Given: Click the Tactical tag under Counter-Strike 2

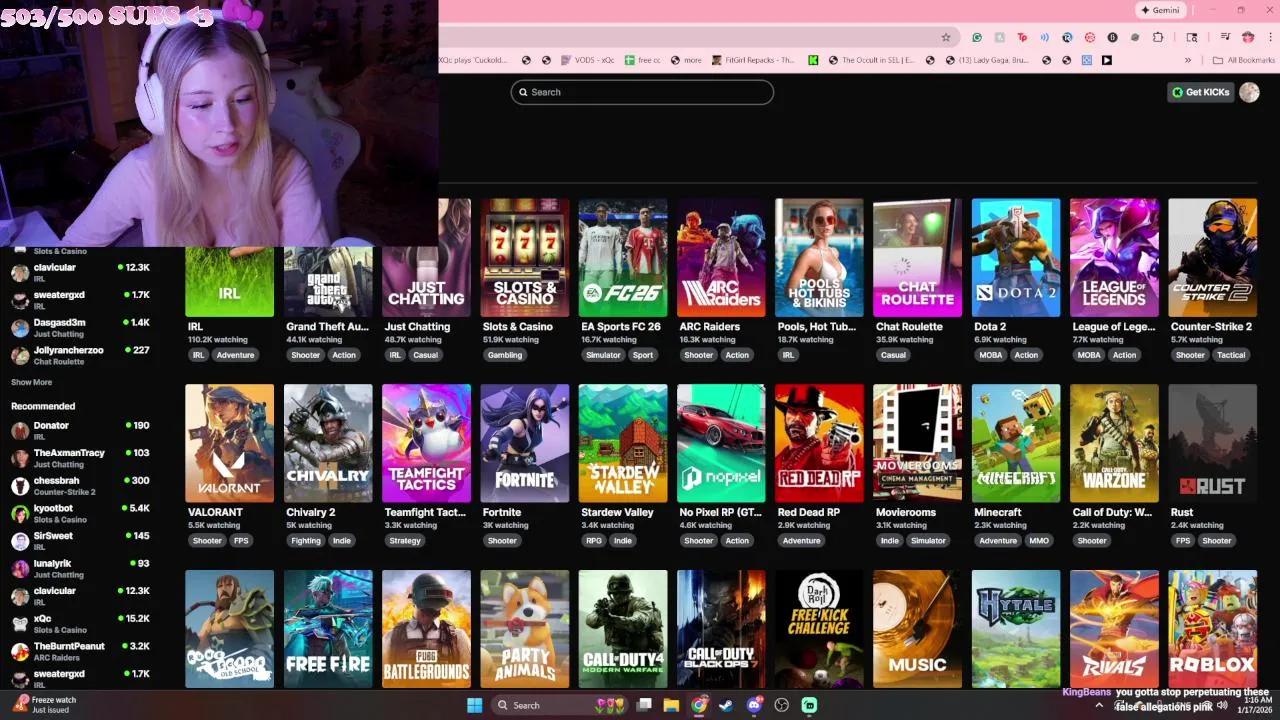Looking at the screenshot, I should [1231, 355].
